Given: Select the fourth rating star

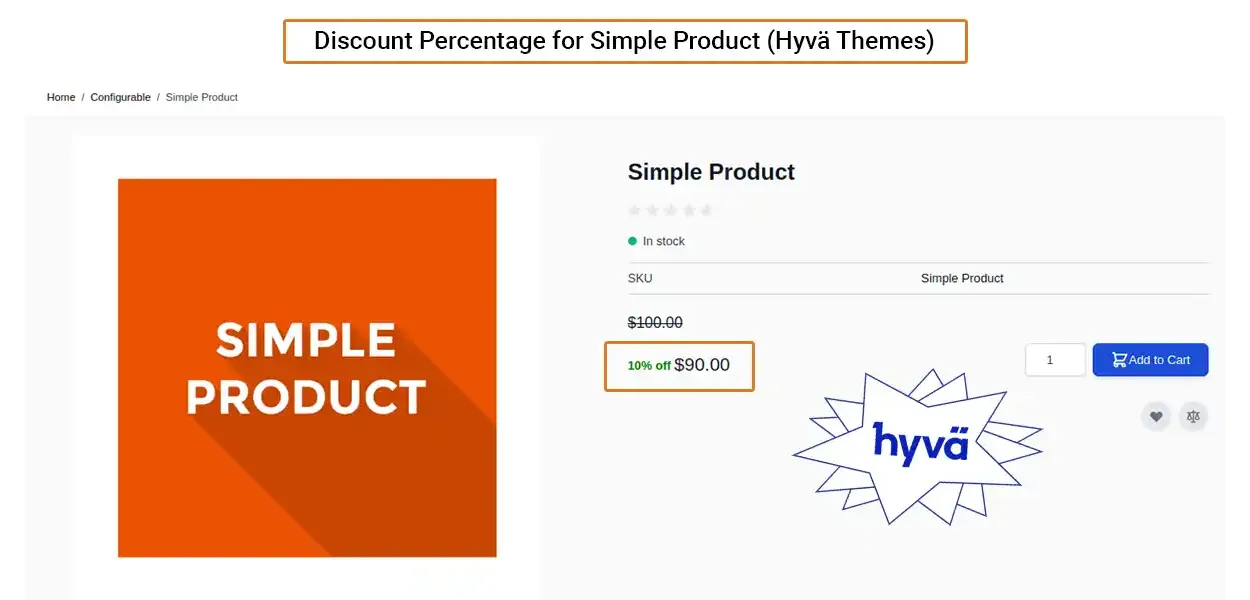Looking at the screenshot, I should [x=689, y=210].
